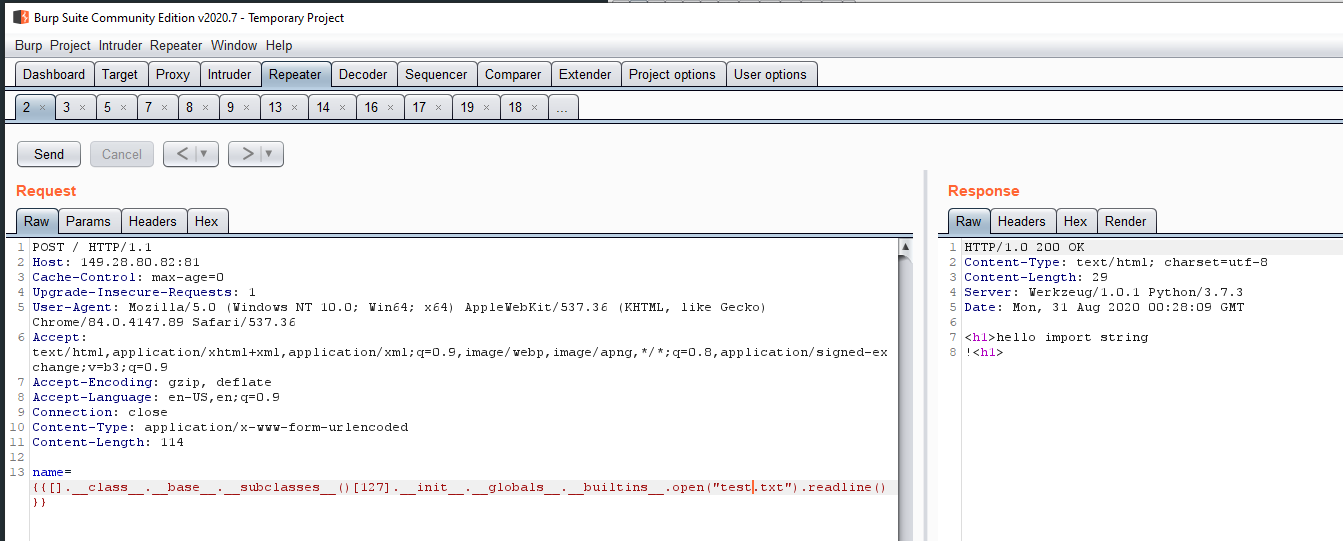Image resolution: width=1343 pixels, height=541 pixels.
Task: Show the response Raw tab
Action: tap(969, 221)
